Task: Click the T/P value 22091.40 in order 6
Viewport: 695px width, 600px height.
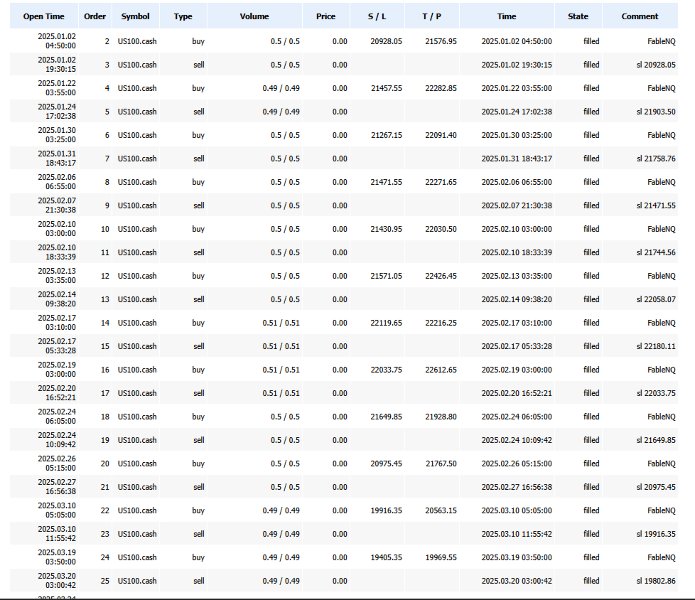Action: click(441, 135)
